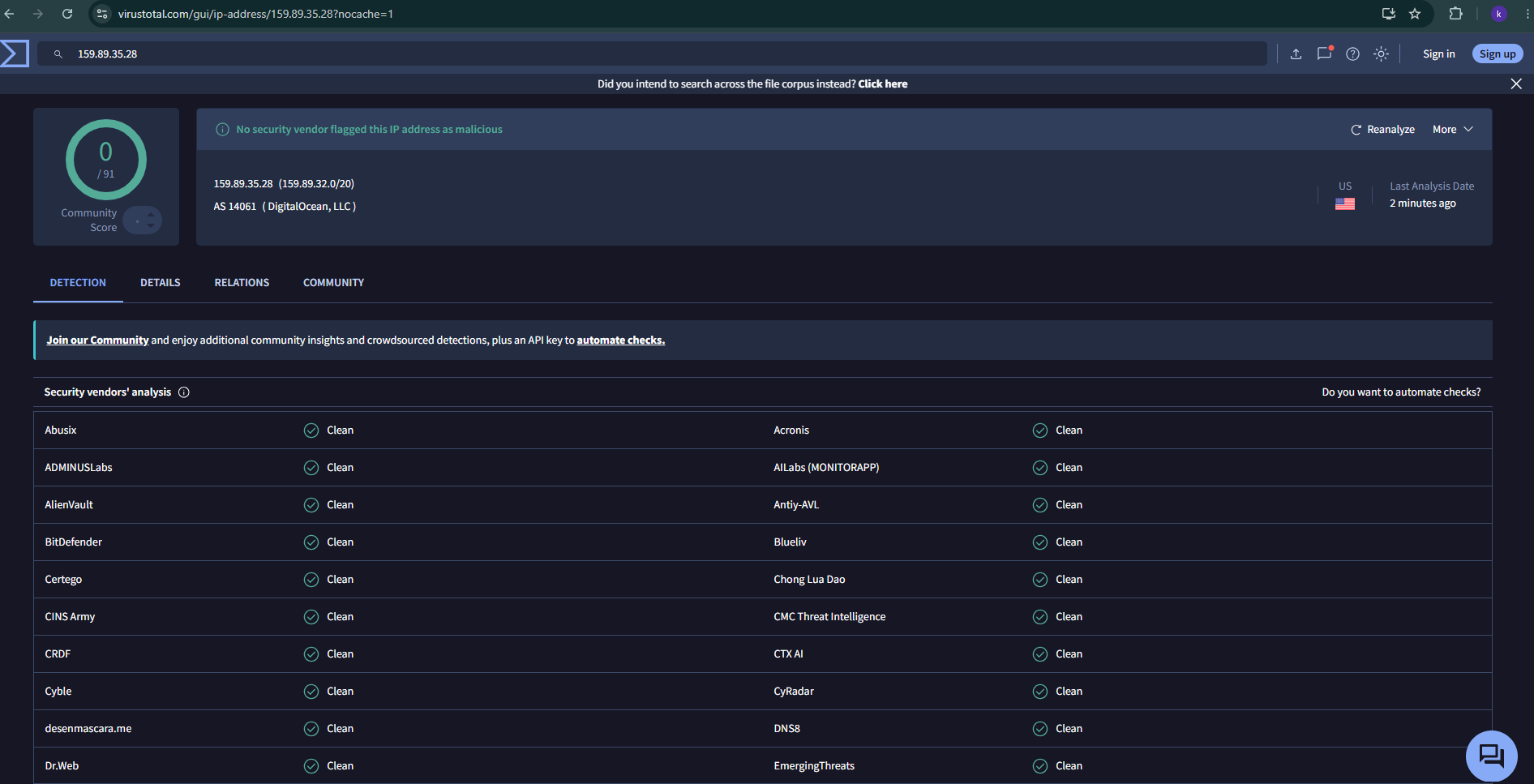
Task: Click the install app icon in the address bar
Action: pos(1389,14)
